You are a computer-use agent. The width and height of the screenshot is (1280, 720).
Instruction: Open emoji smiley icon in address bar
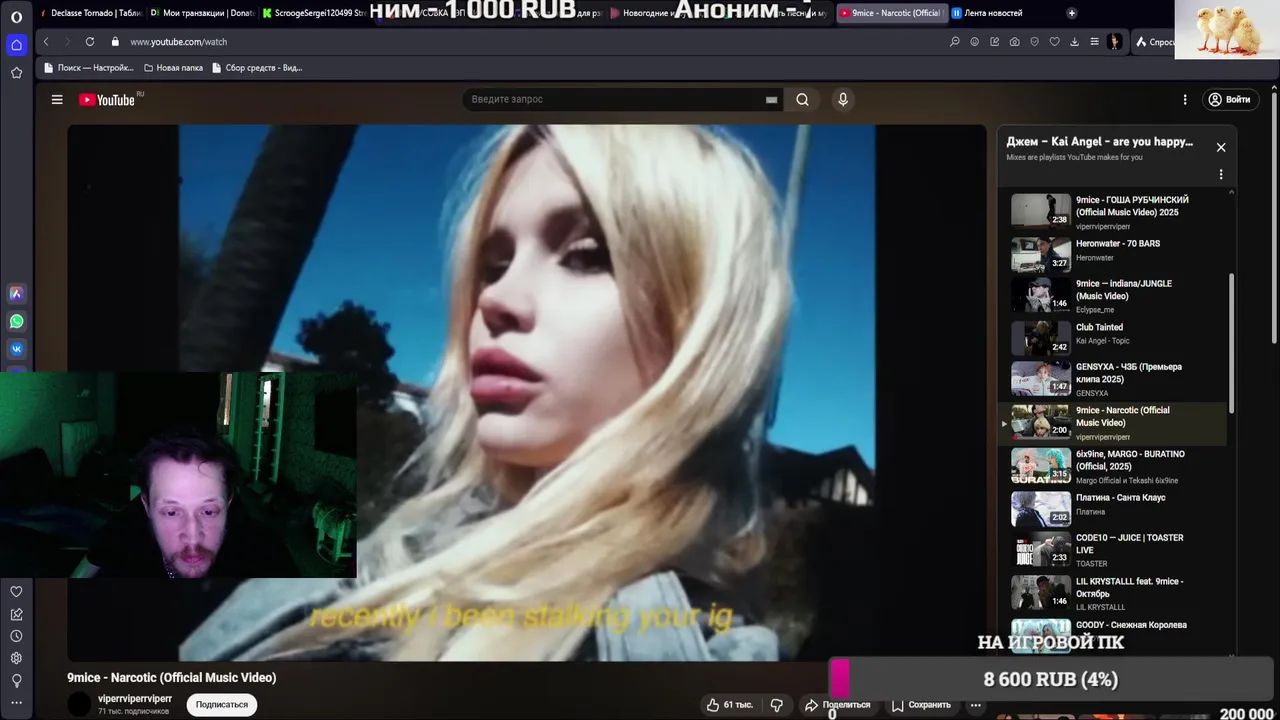975,42
